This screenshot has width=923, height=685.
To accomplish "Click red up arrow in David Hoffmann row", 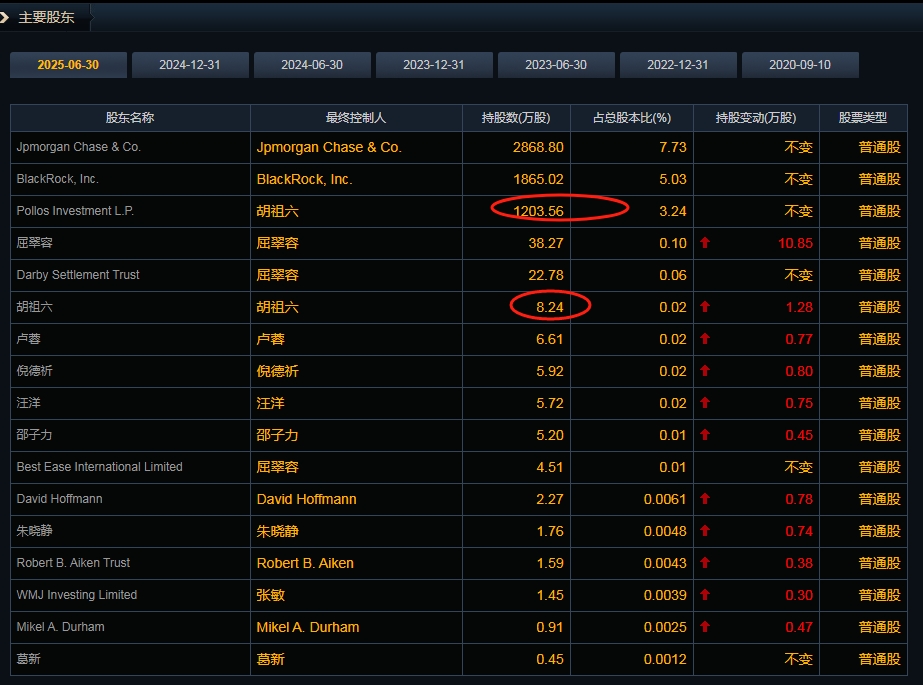I will coord(705,499).
